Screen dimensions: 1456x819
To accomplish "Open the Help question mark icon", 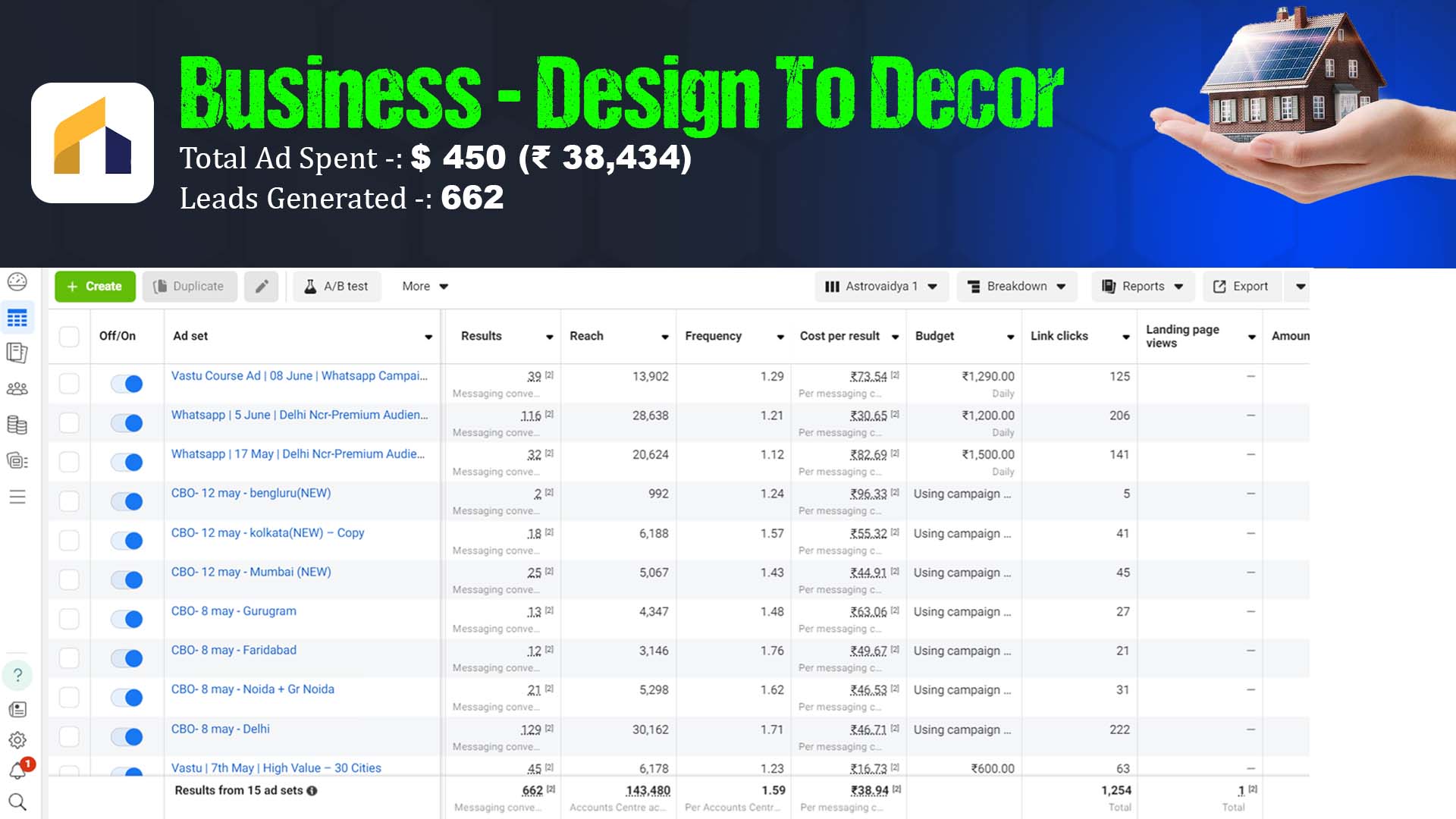I will point(17,675).
